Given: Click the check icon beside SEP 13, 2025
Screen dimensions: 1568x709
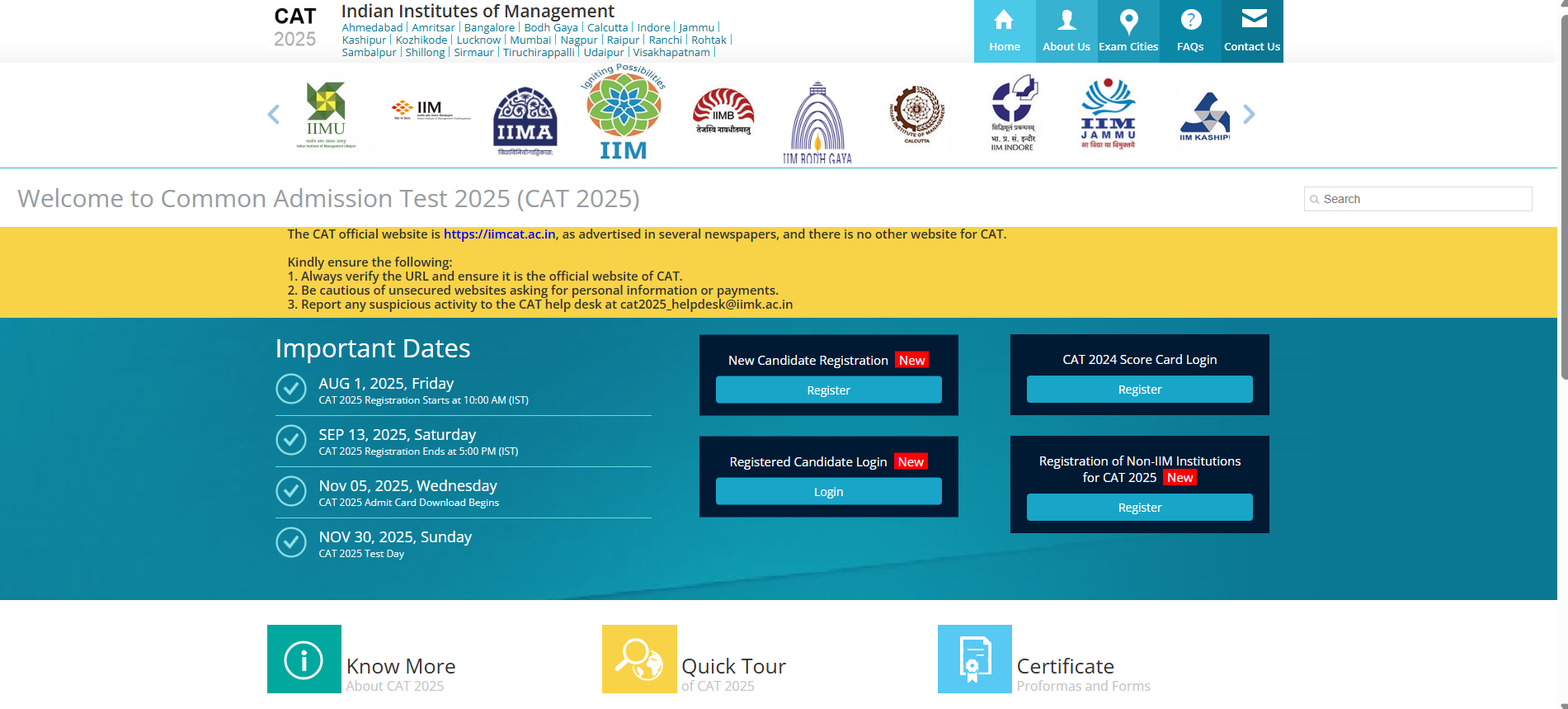Looking at the screenshot, I should [291, 440].
